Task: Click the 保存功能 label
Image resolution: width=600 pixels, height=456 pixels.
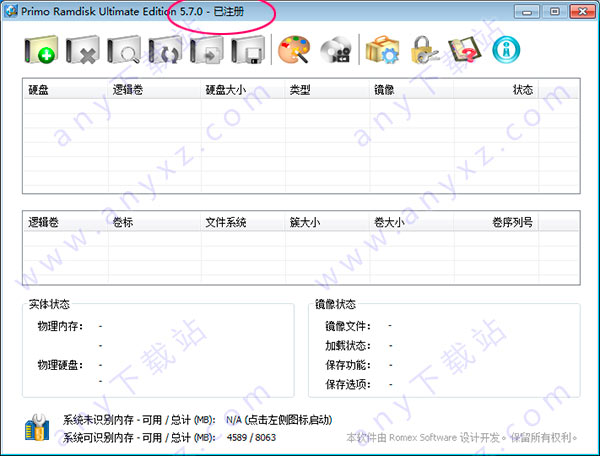Action: click(348, 365)
